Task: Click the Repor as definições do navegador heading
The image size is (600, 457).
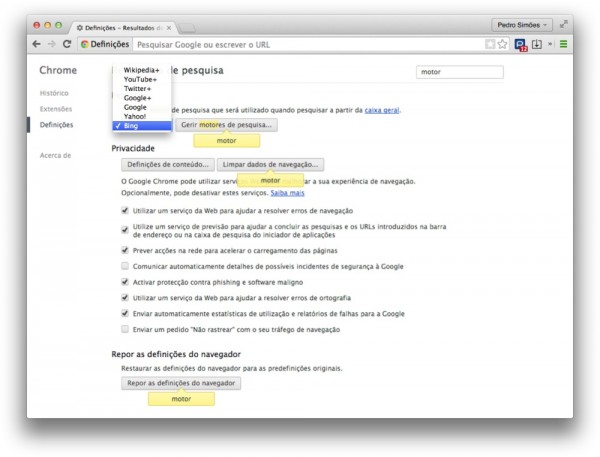Action: (176, 354)
